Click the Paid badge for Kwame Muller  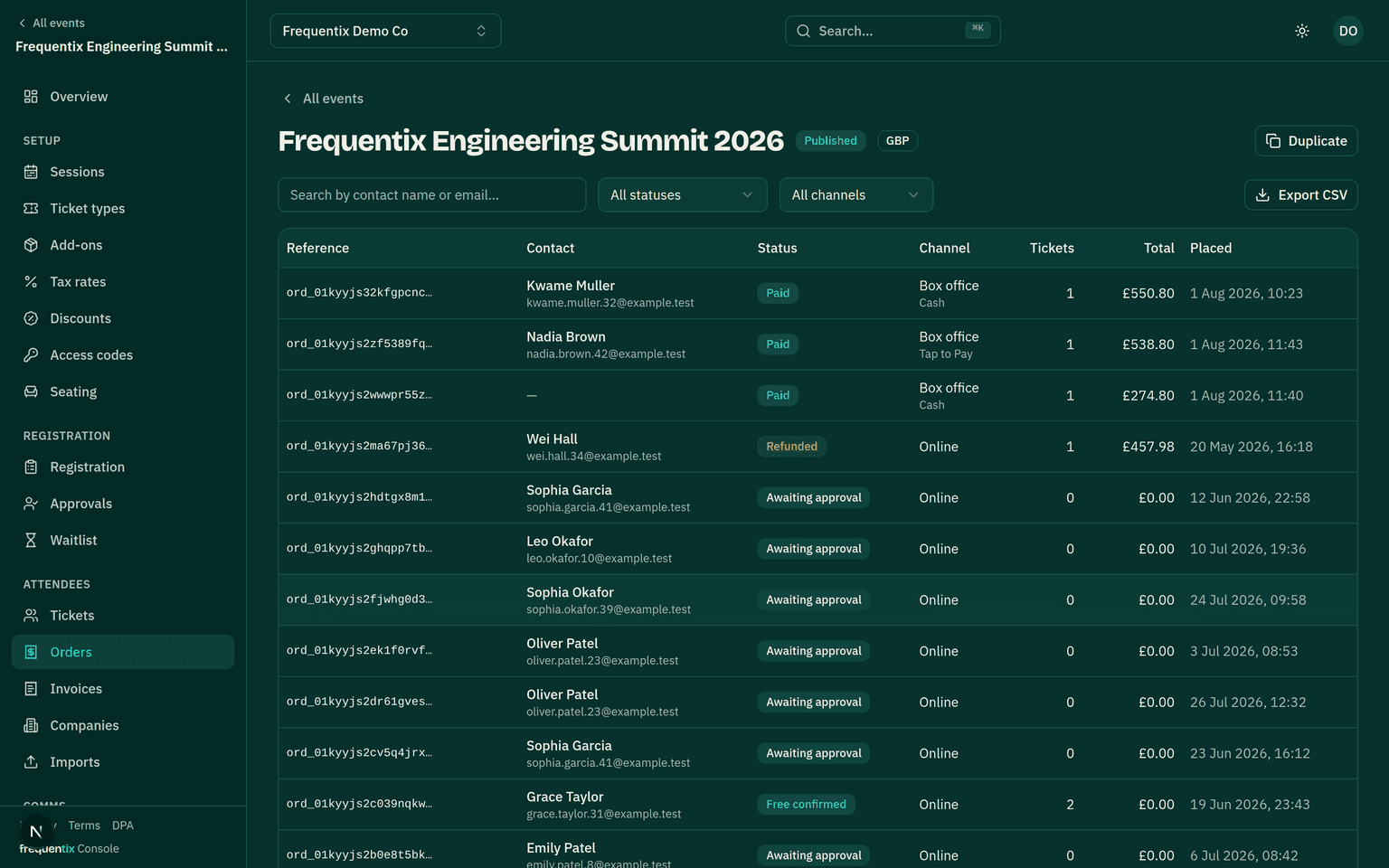[778, 293]
